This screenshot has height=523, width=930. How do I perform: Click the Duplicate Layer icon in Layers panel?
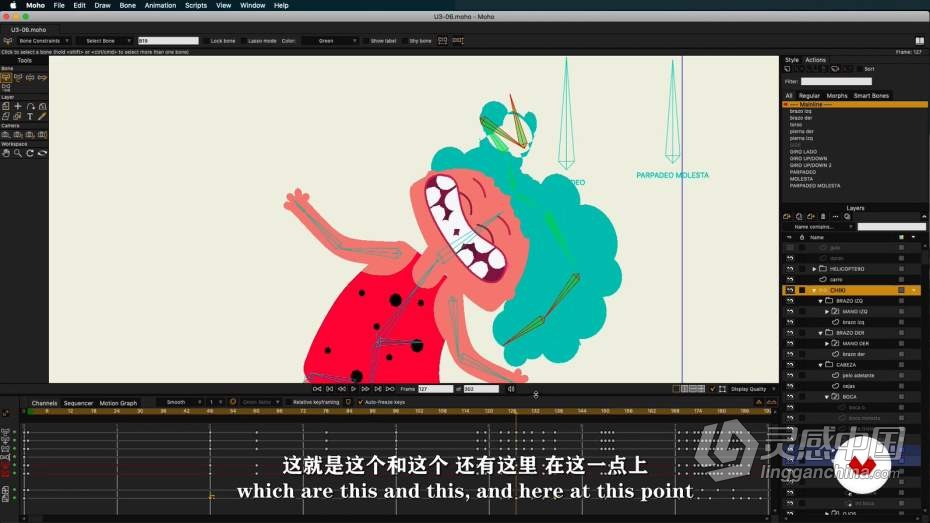[x=799, y=216]
